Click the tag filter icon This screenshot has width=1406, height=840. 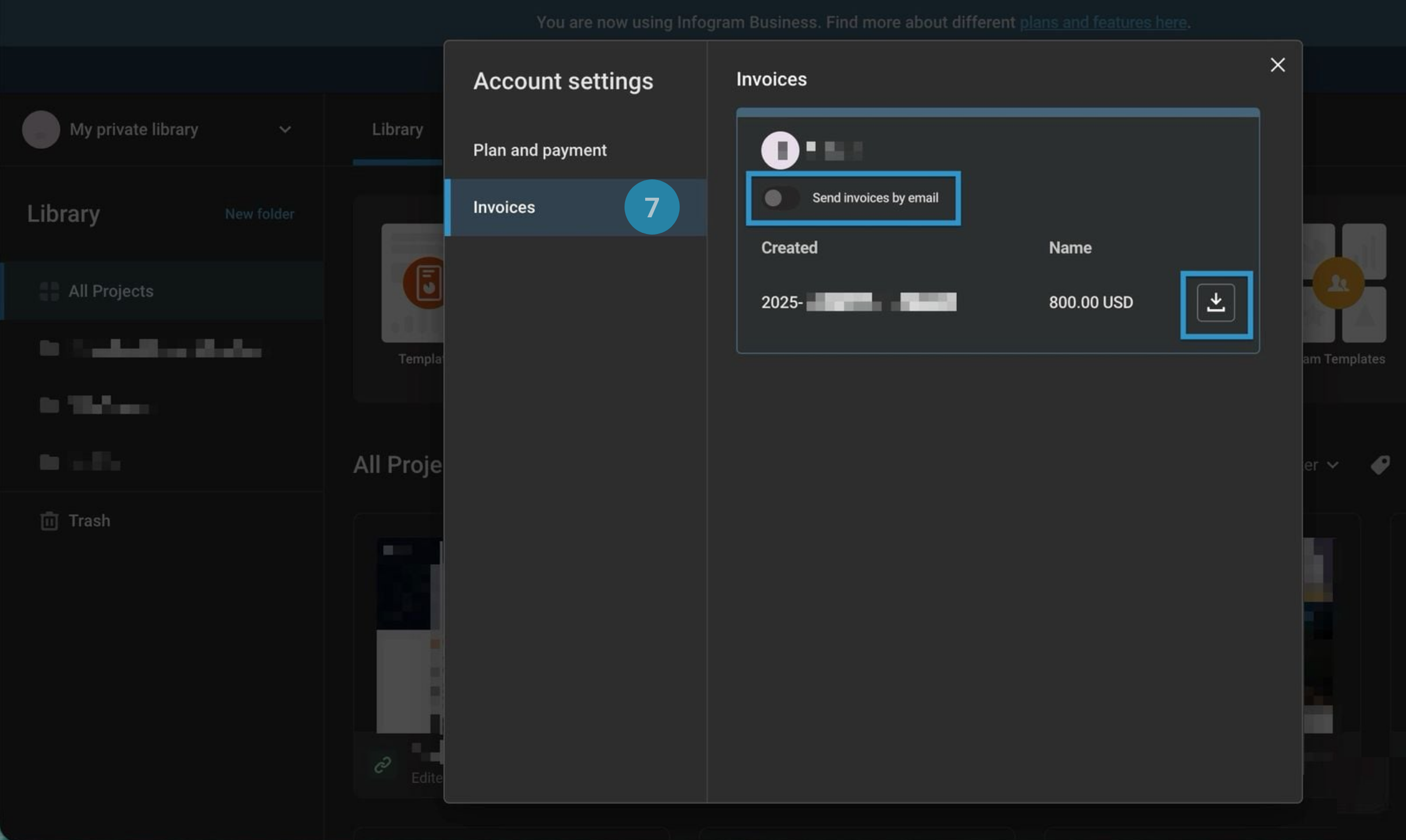pos(1380,465)
